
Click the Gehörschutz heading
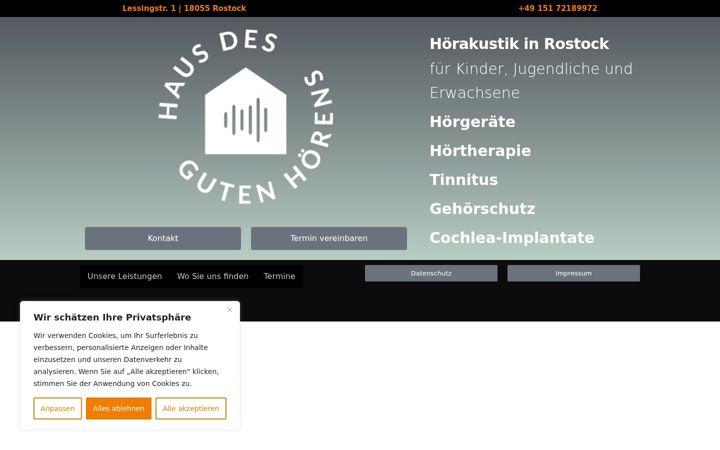483,208
